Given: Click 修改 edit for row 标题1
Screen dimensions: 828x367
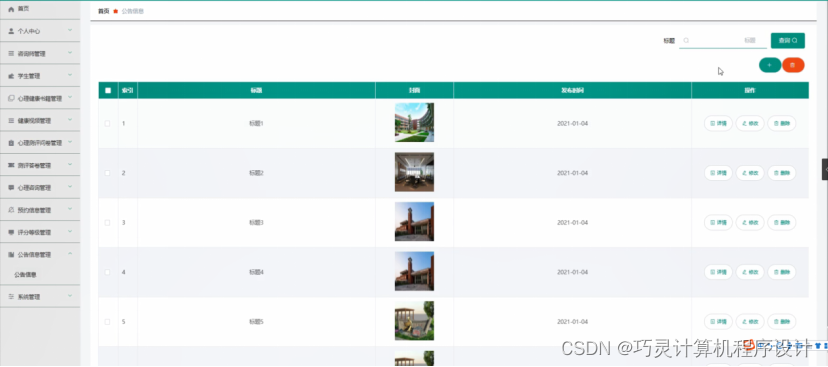Looking at the screenshot, I should [750, 124].
